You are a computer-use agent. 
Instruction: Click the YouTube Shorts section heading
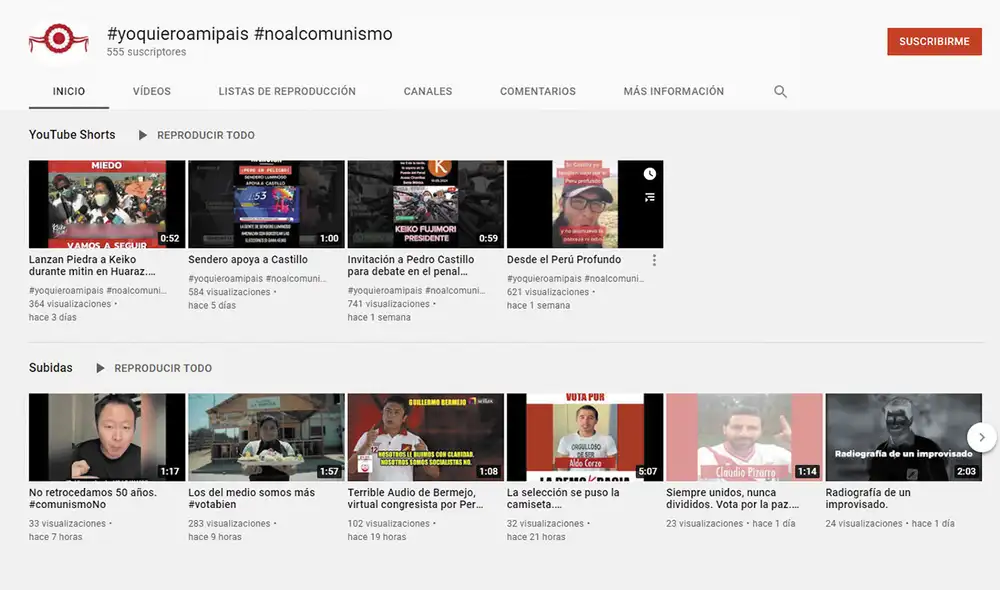(71, 134)
